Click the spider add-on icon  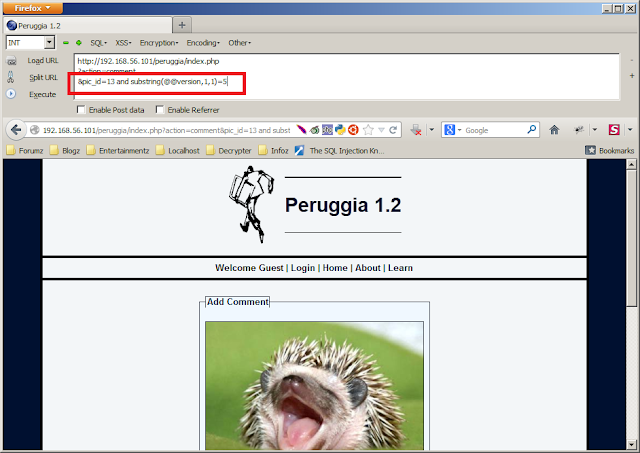pyautogui.click(x=579, y=130)
